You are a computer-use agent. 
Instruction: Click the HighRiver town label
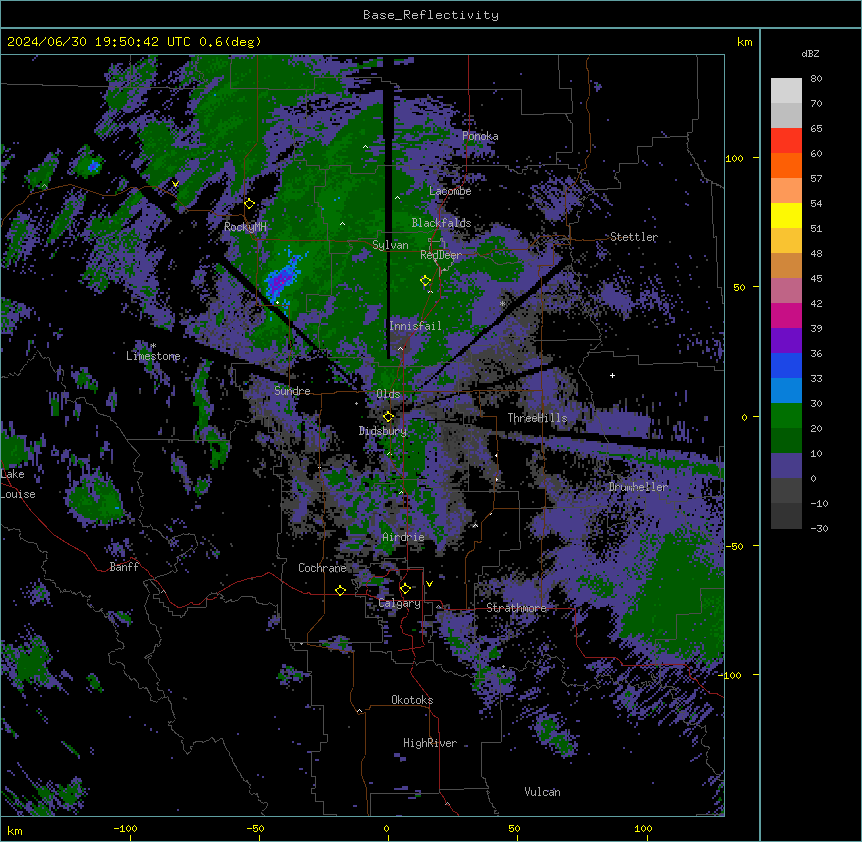tap(430, 743)
